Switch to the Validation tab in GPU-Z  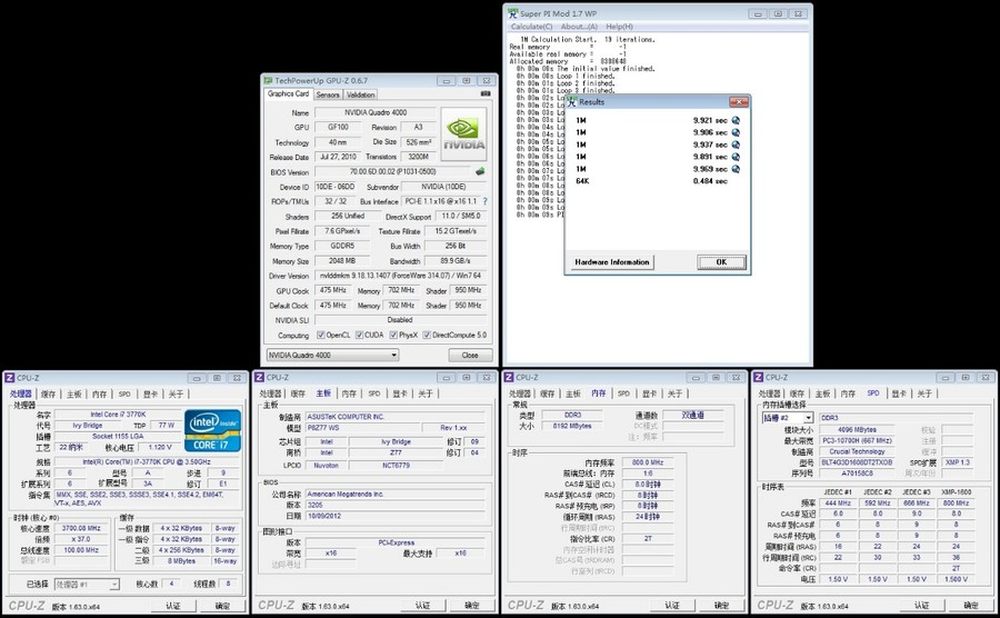pyautogui.click(x=360, y=94)
